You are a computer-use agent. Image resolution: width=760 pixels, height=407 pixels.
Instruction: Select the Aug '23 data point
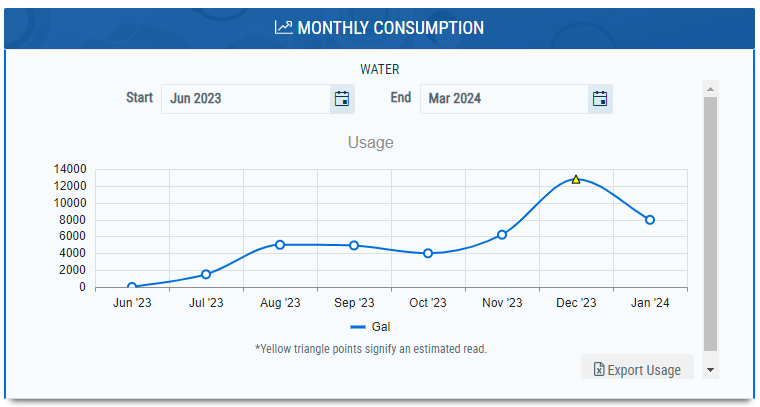280,245
